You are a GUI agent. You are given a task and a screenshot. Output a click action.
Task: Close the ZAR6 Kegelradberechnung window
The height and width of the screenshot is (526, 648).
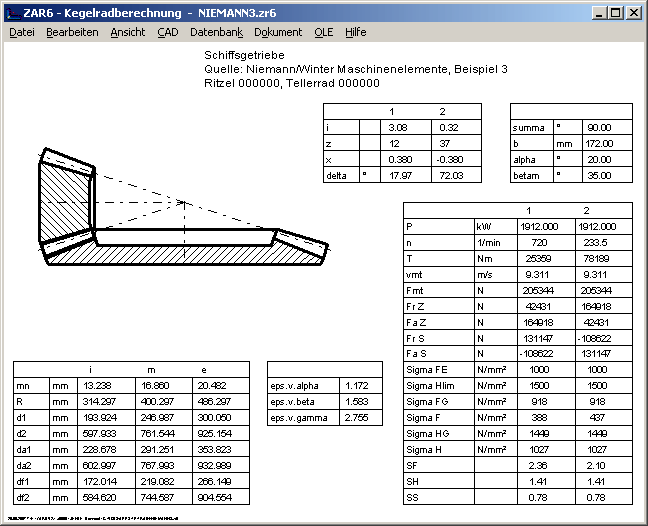click(633, 13)
